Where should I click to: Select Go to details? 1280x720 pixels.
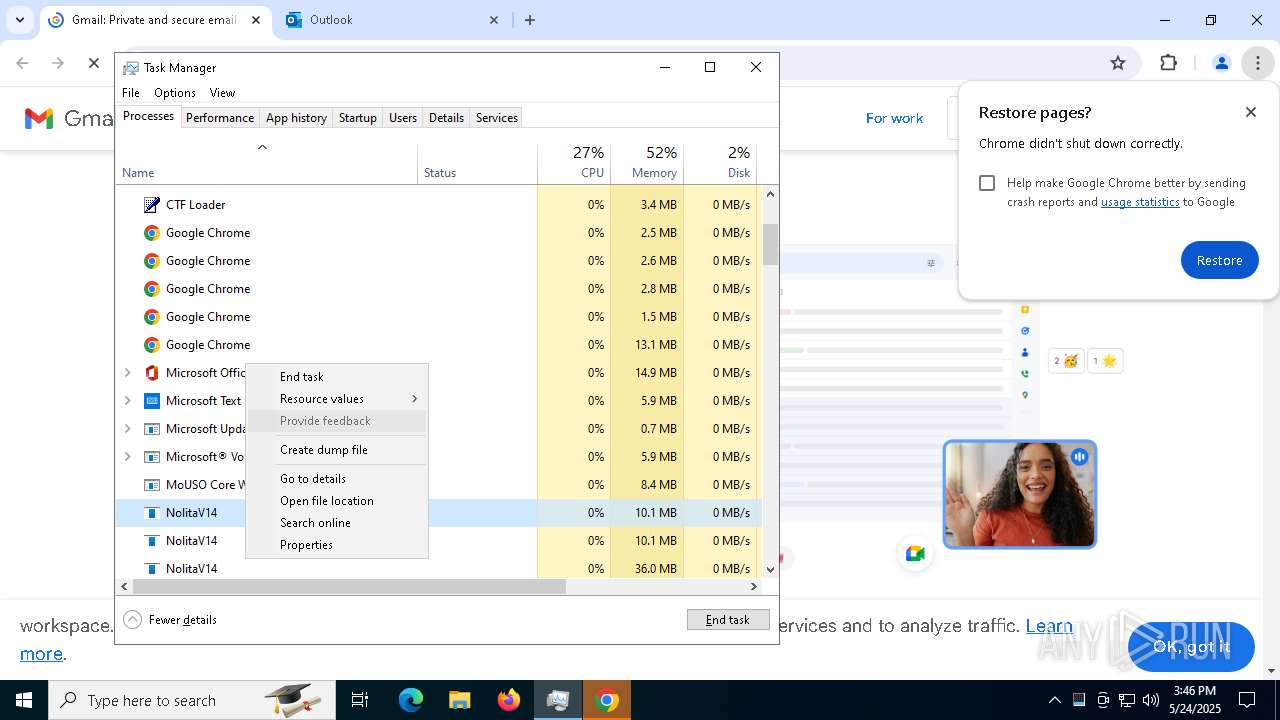coord(337,479)
